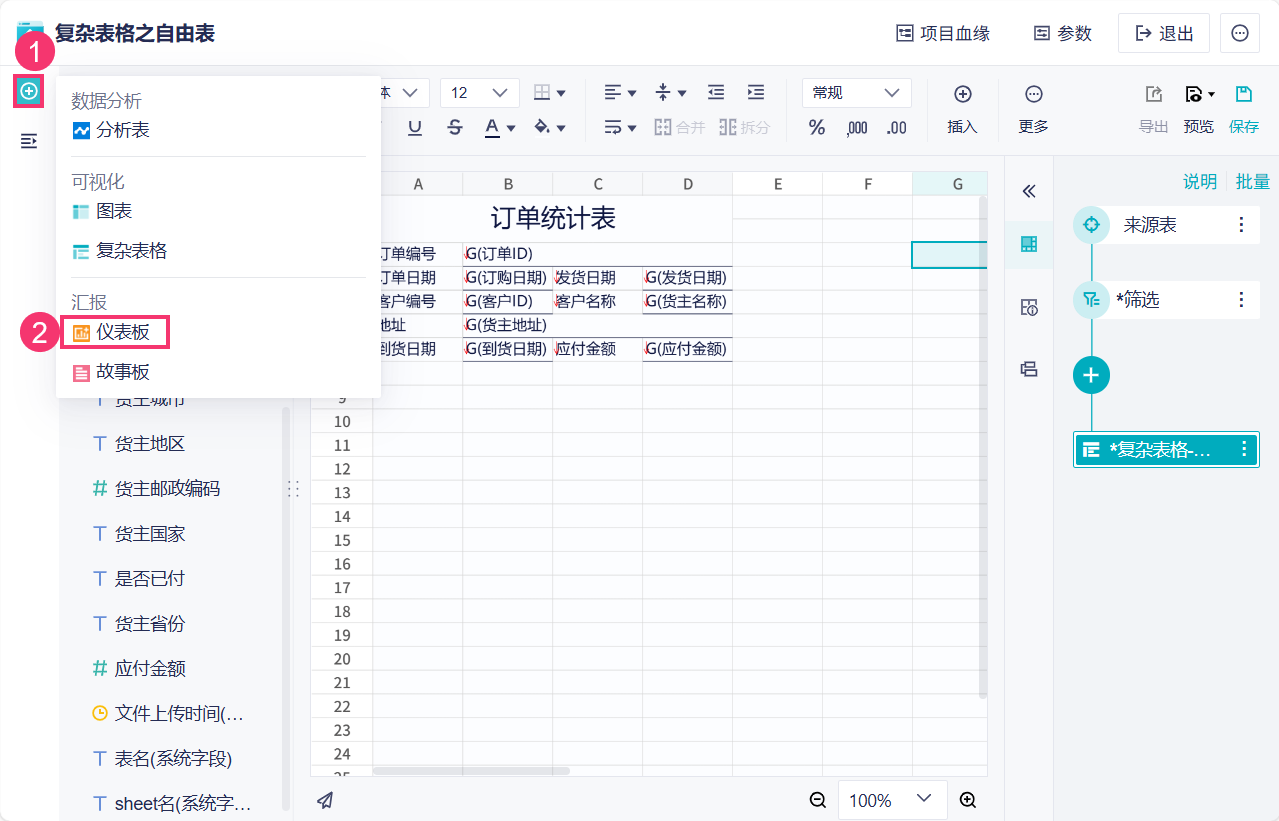Viewport: 1279px width, 821px height.
Task: Apply percent number format
Action: 817,127
